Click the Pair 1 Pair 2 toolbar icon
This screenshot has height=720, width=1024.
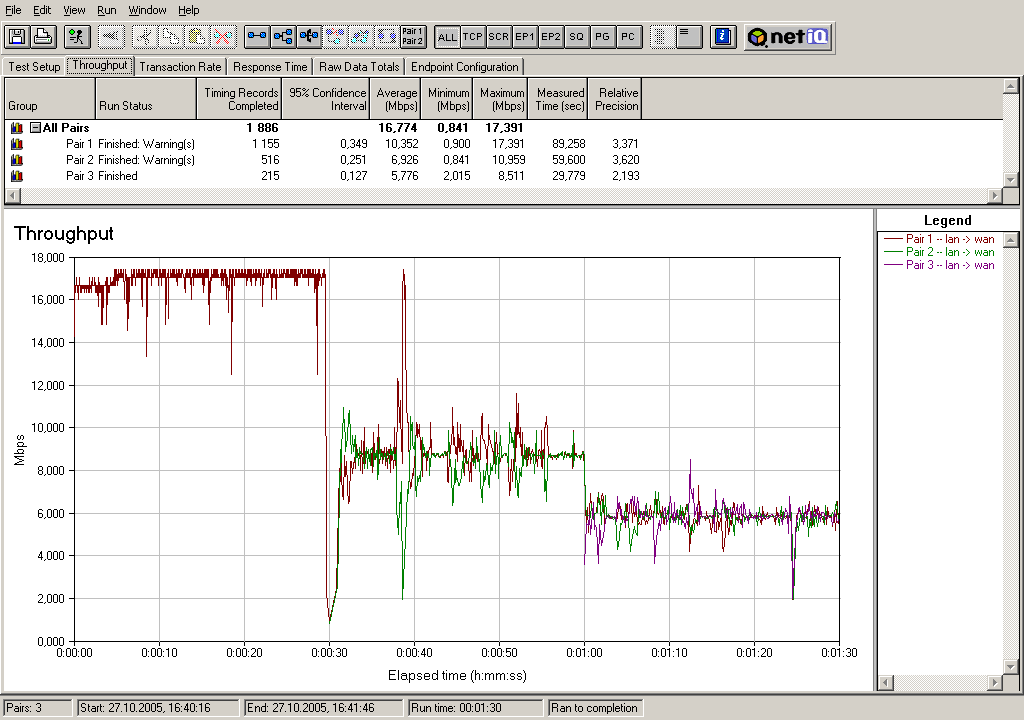pyautogui.click(x=412, y=37)
